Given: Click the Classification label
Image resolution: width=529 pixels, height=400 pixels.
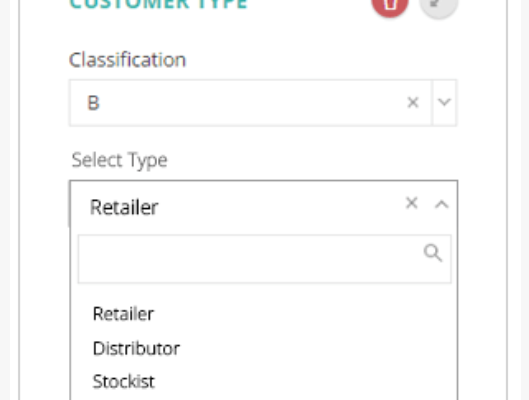Looking at the screenshot, I should pyautogui.click(x=128, y=60).
